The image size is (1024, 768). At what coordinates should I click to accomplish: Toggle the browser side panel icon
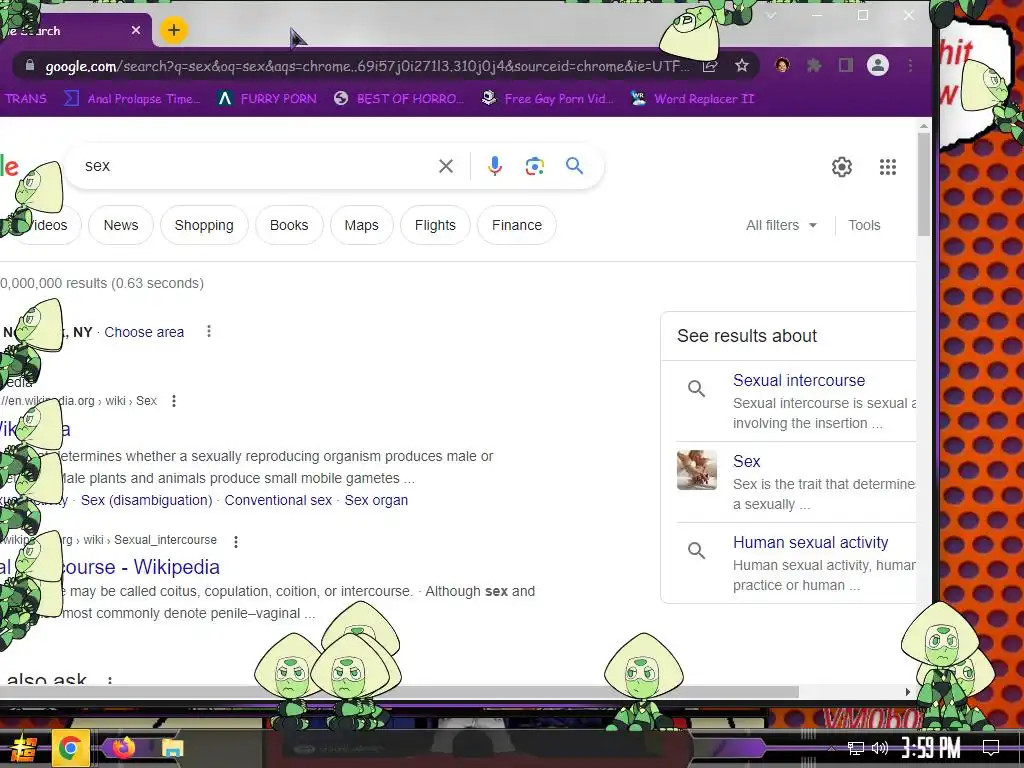(x=846, y=65)
